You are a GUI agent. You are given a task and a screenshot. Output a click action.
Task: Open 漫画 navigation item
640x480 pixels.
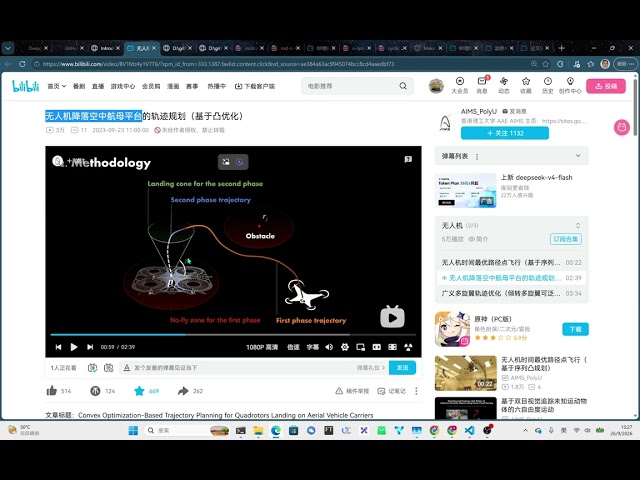173,86
